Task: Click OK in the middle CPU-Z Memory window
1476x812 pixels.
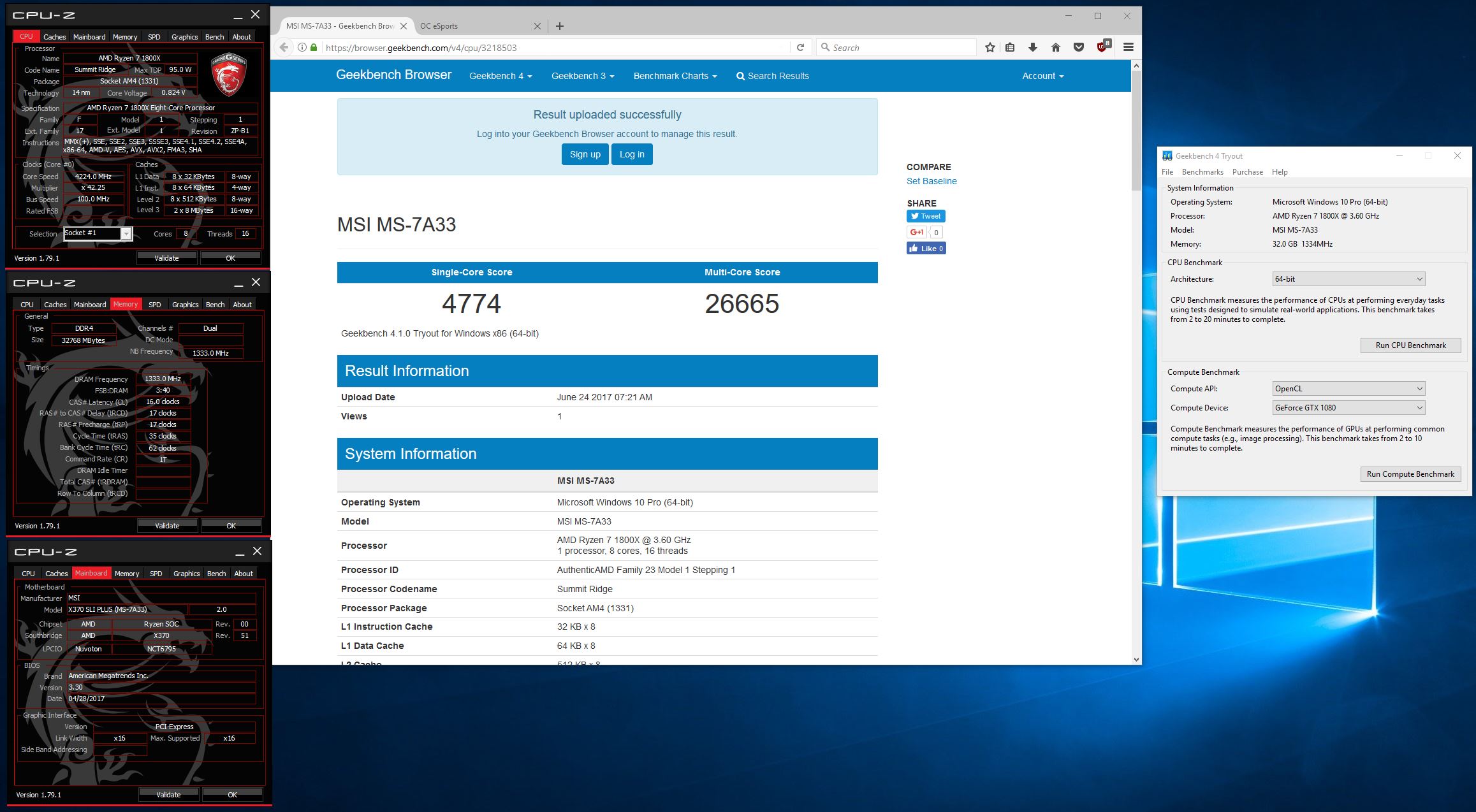Action: (x=231, y=526)
